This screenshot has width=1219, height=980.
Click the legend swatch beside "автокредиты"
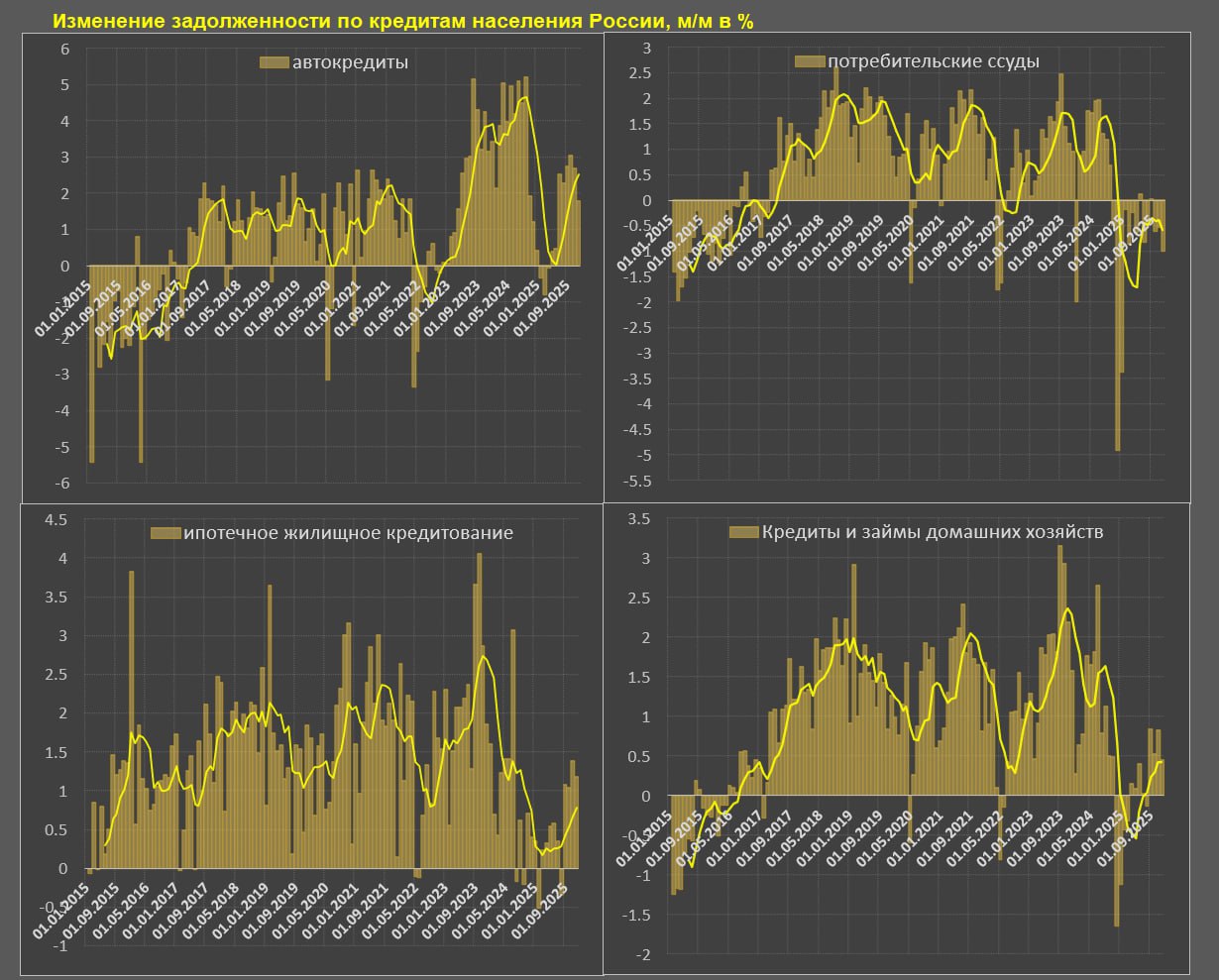click(274, 62)
